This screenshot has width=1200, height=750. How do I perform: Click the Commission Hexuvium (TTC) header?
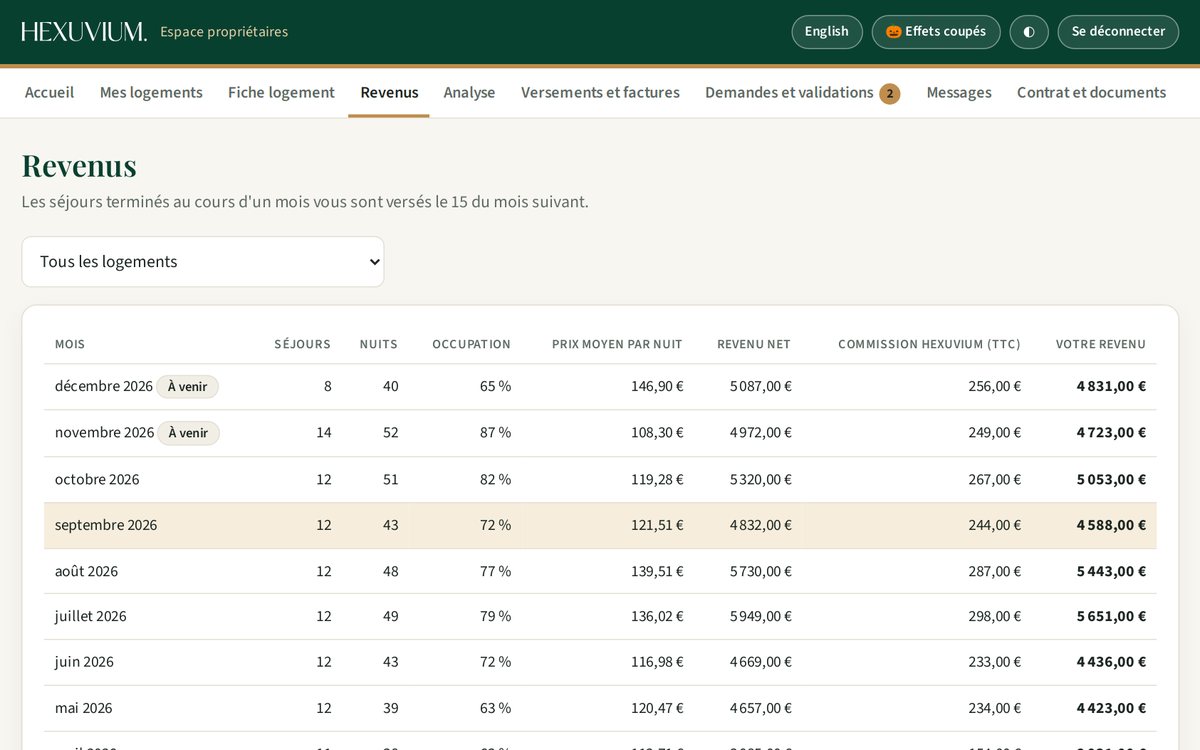[929, 344]
